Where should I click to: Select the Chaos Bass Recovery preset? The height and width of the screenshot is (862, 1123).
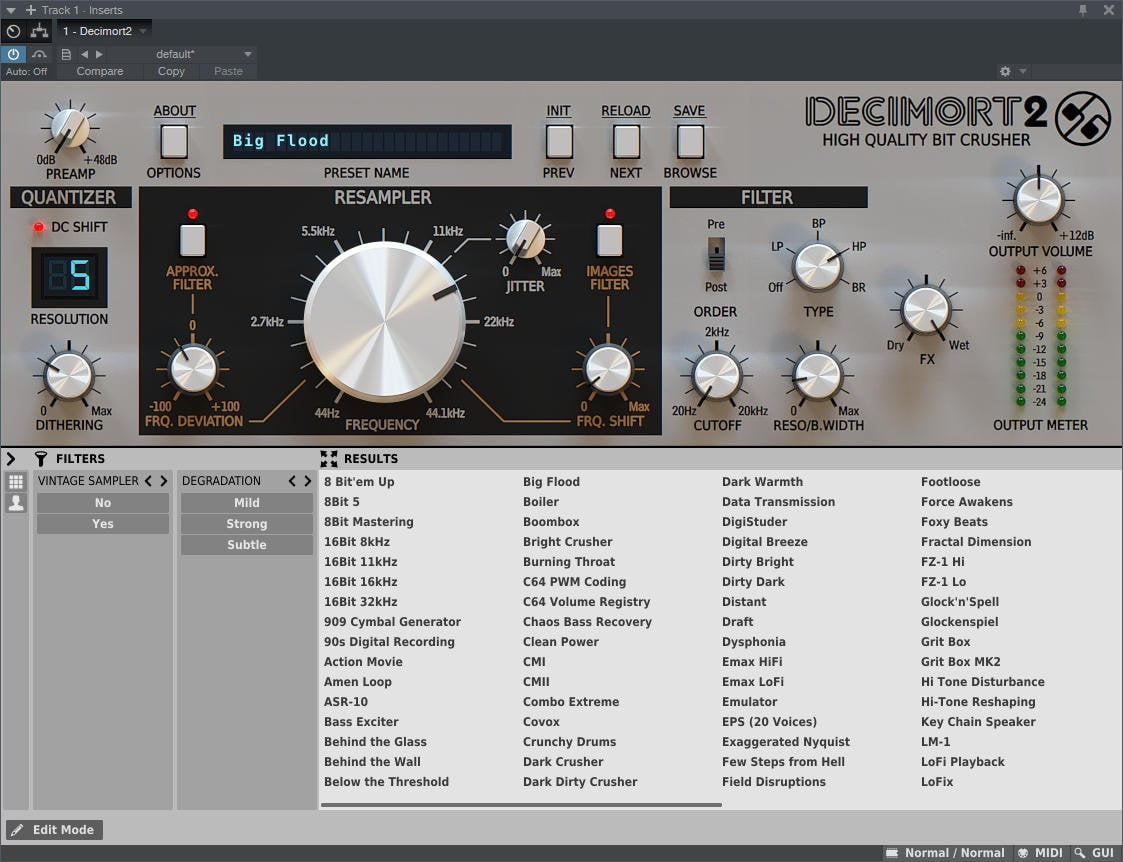[587, 621]
